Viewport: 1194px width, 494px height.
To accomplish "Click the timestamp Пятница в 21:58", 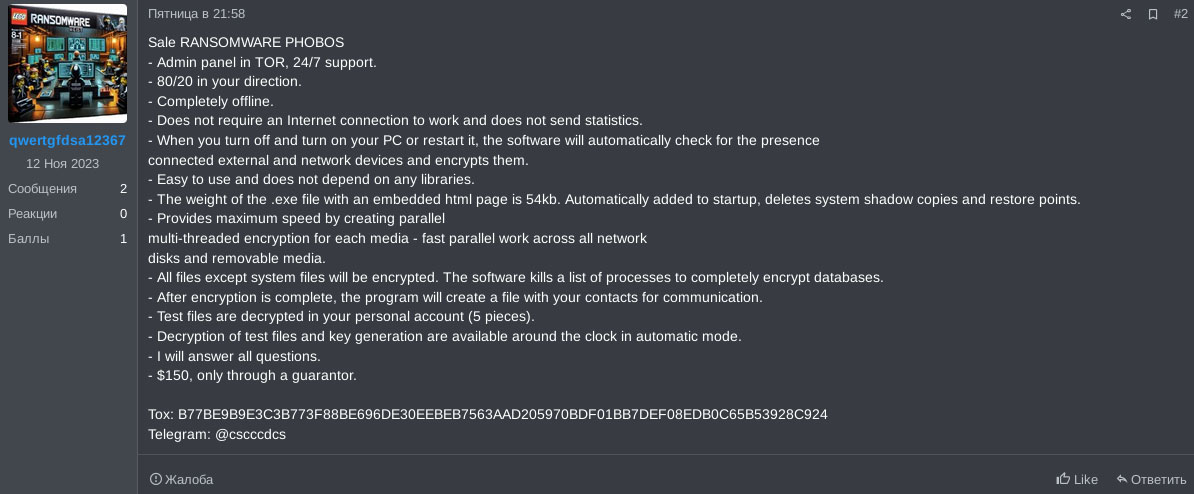I will click(196, 14).
